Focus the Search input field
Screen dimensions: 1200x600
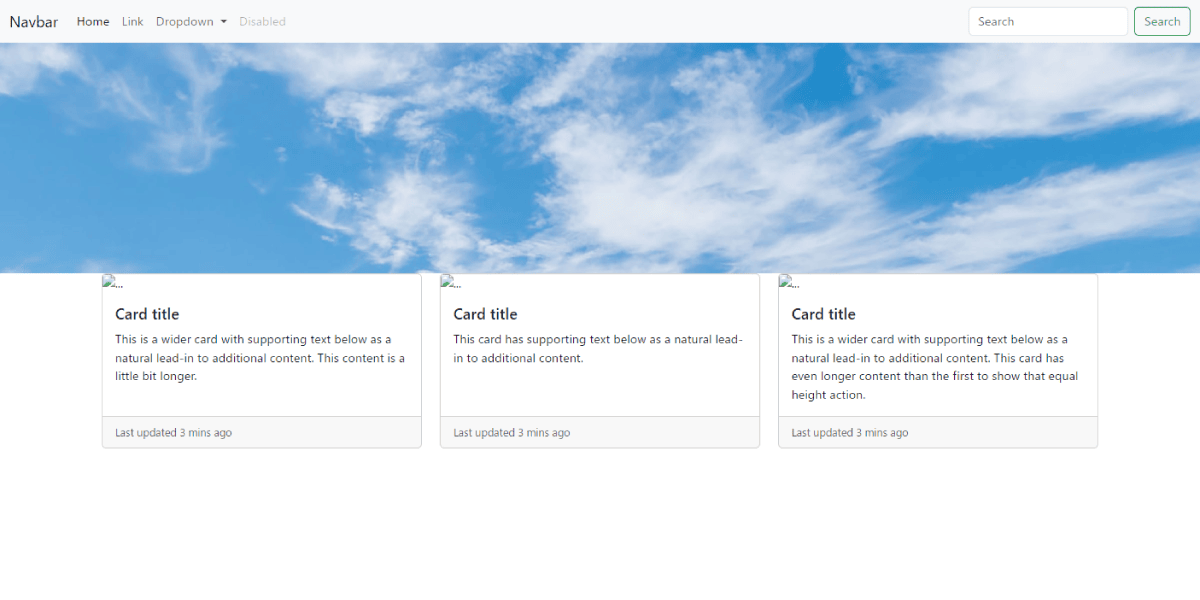coord(1048,21)
